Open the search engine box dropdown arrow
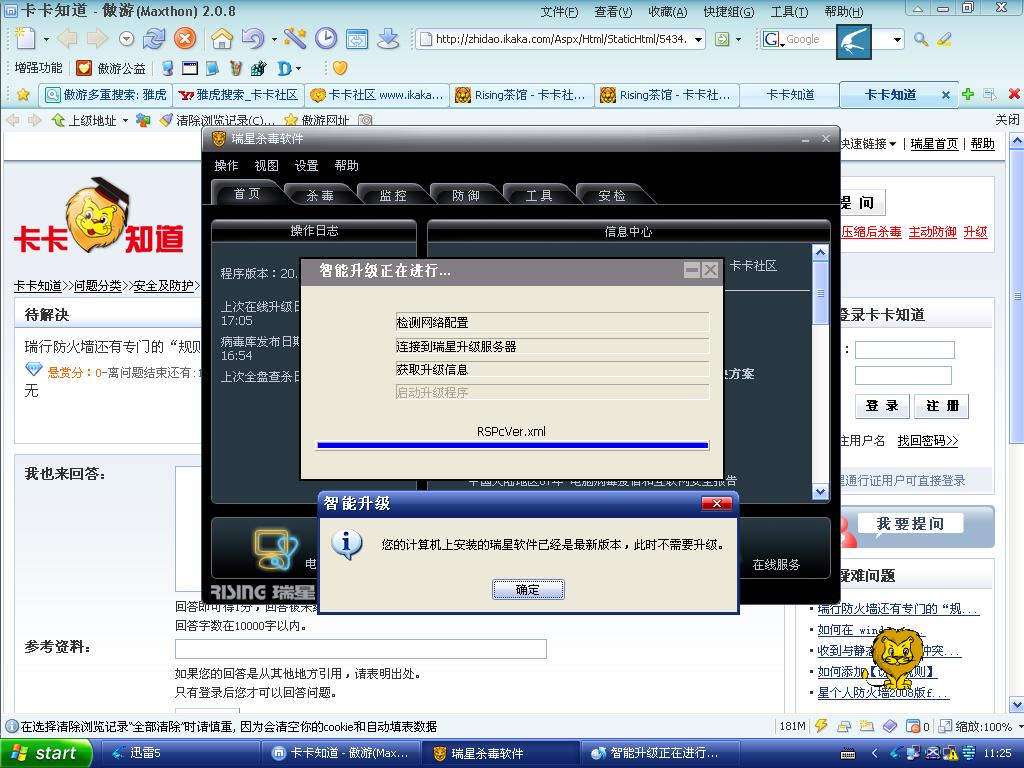Image resolution: width=1024 pixels, height=768 pixels. click(897, 39)
